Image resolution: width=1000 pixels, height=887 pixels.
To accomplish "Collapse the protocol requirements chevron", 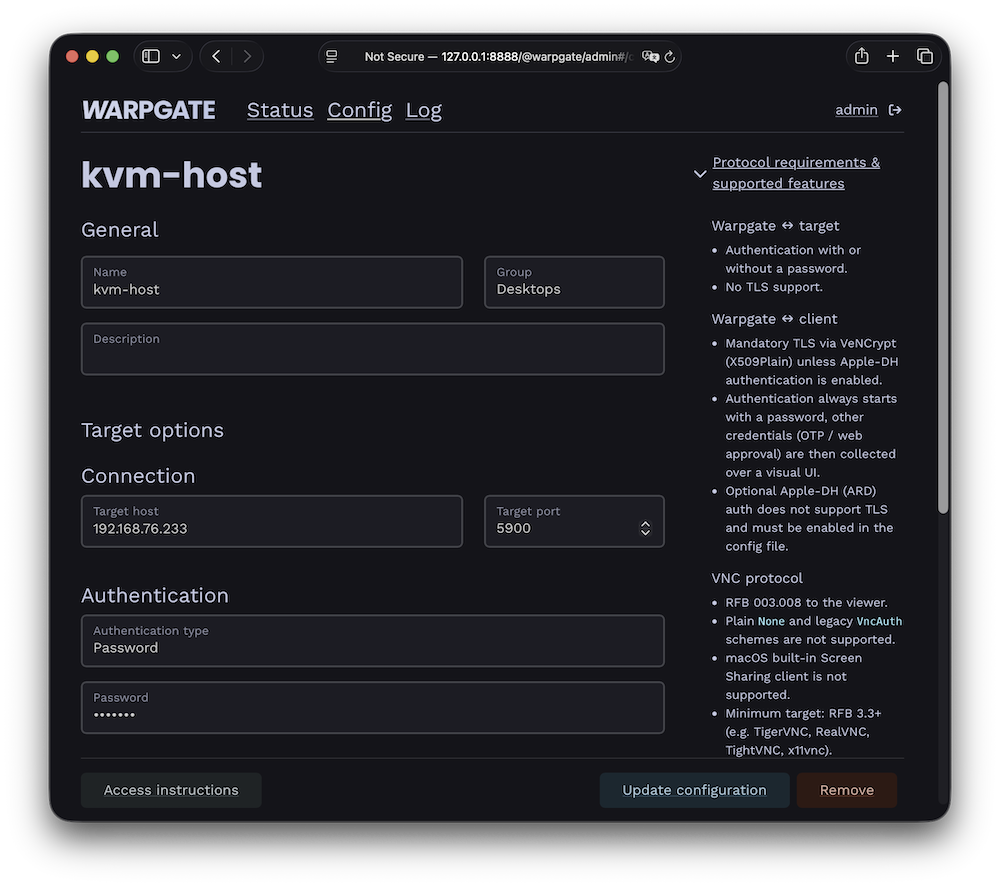I will point(700,173).
